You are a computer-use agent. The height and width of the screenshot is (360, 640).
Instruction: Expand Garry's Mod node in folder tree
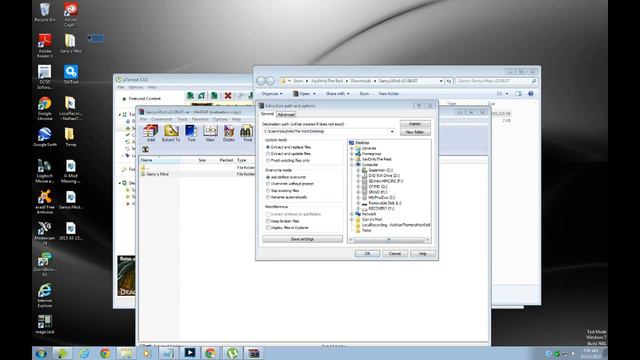(352, 220)
